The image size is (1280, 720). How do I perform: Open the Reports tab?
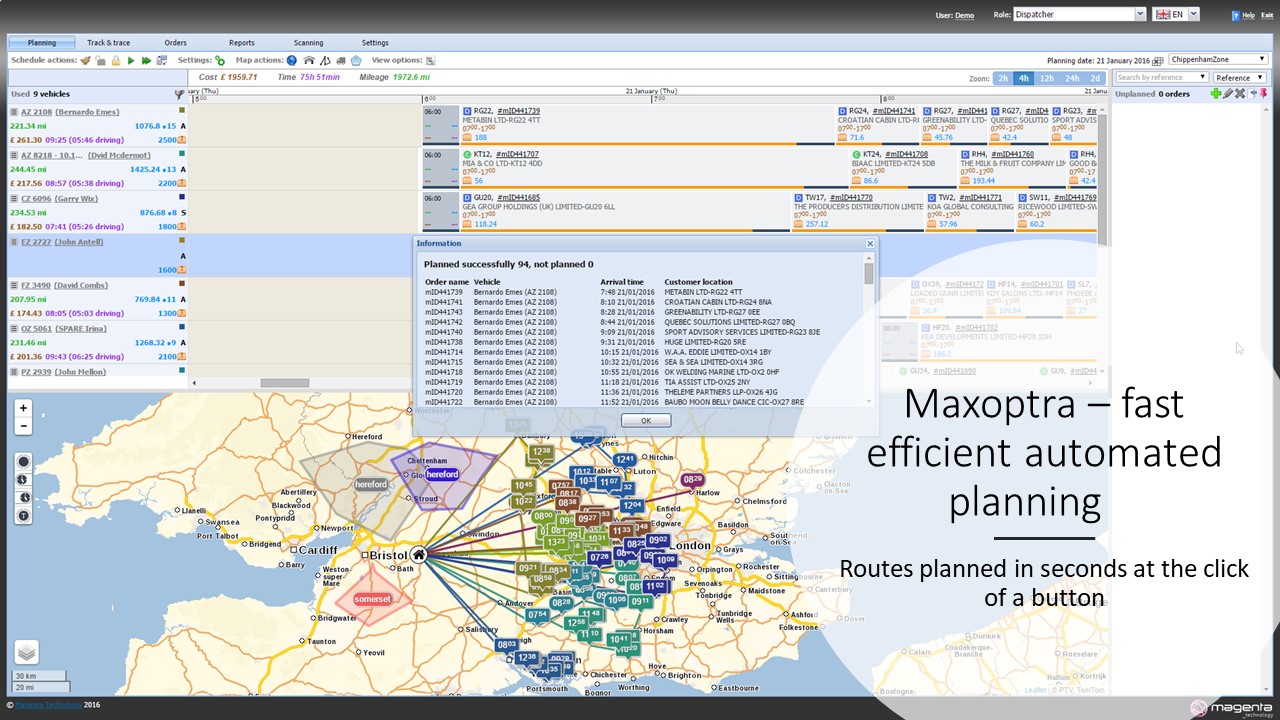coord(242,43)
